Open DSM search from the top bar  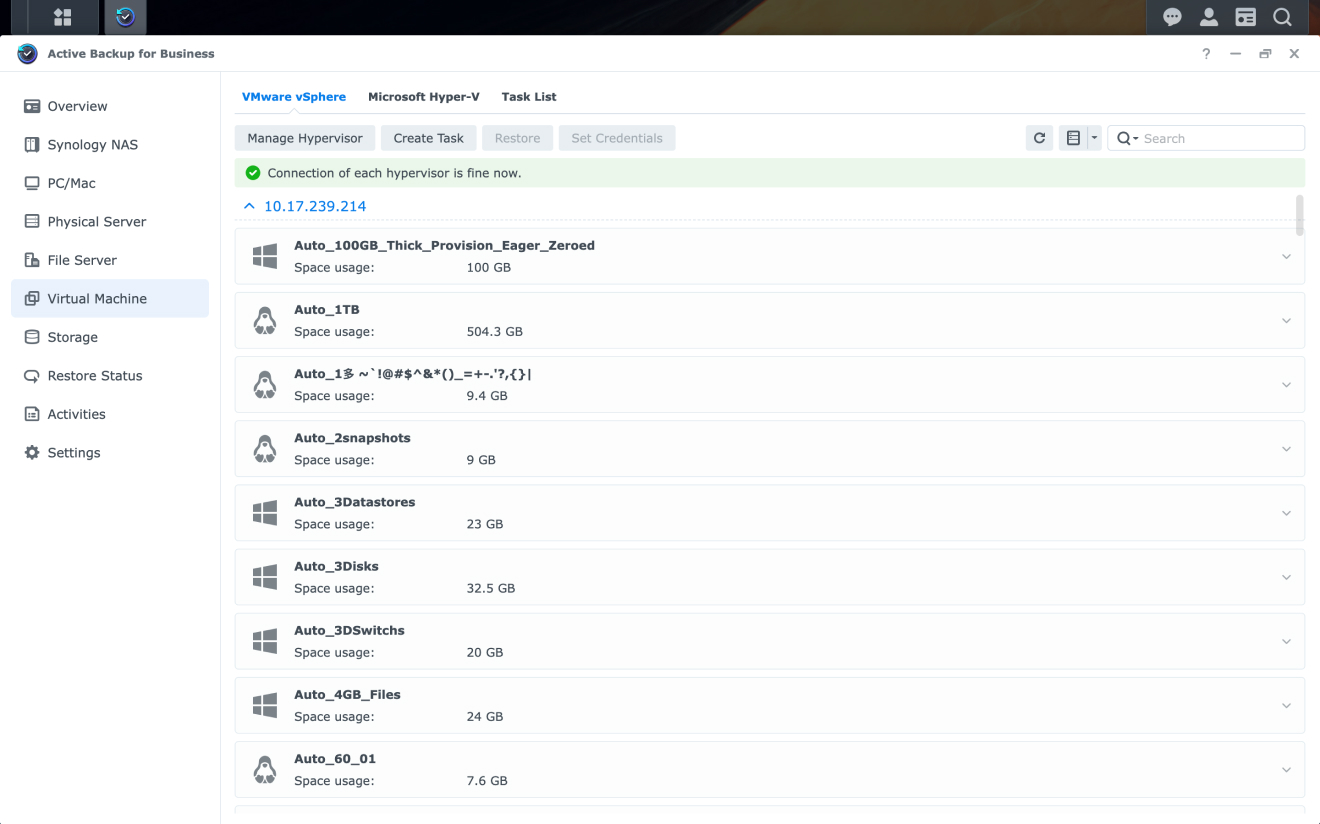(x=1282, y=17)
